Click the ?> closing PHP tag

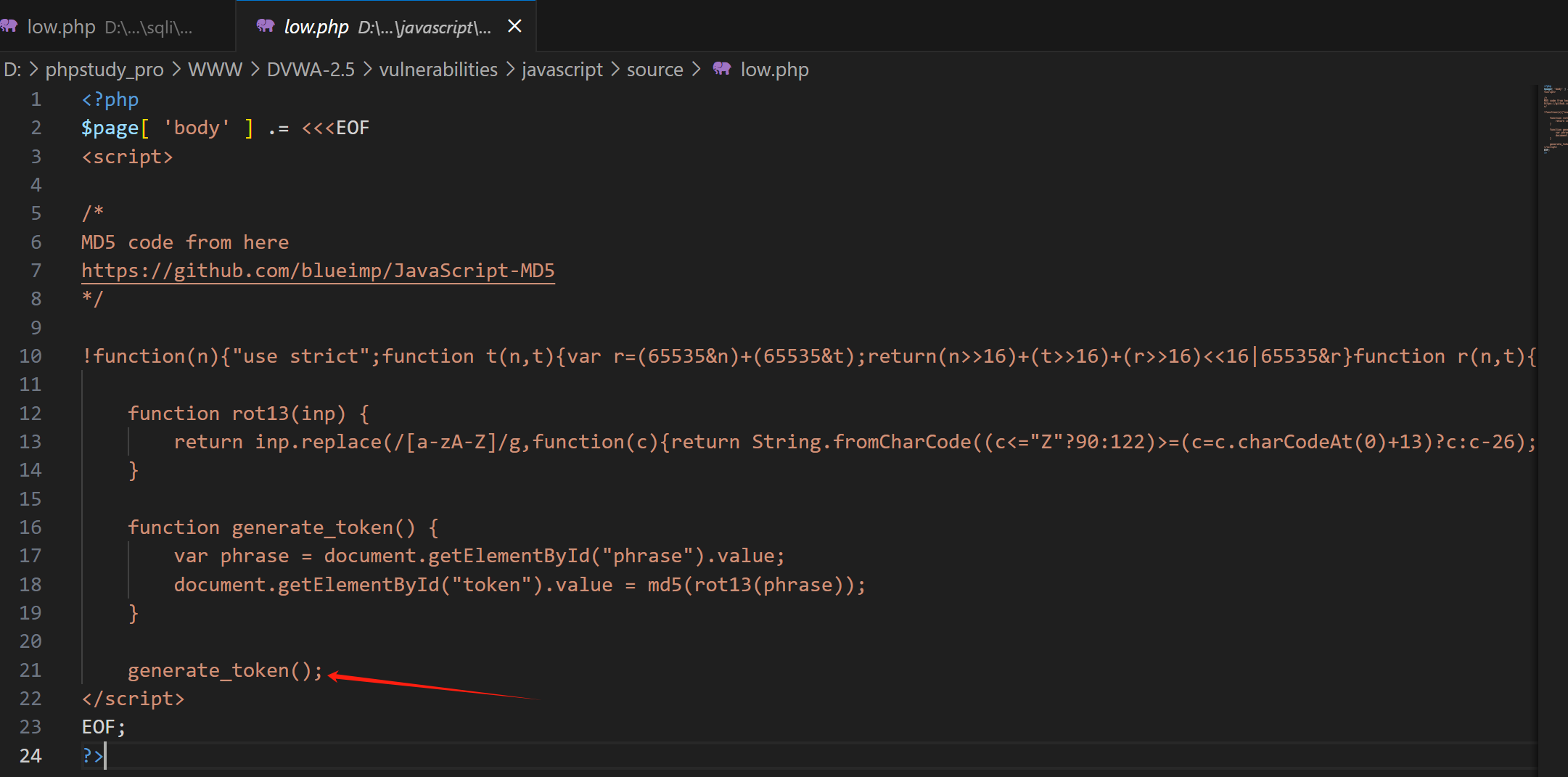[x=93, y=756]
